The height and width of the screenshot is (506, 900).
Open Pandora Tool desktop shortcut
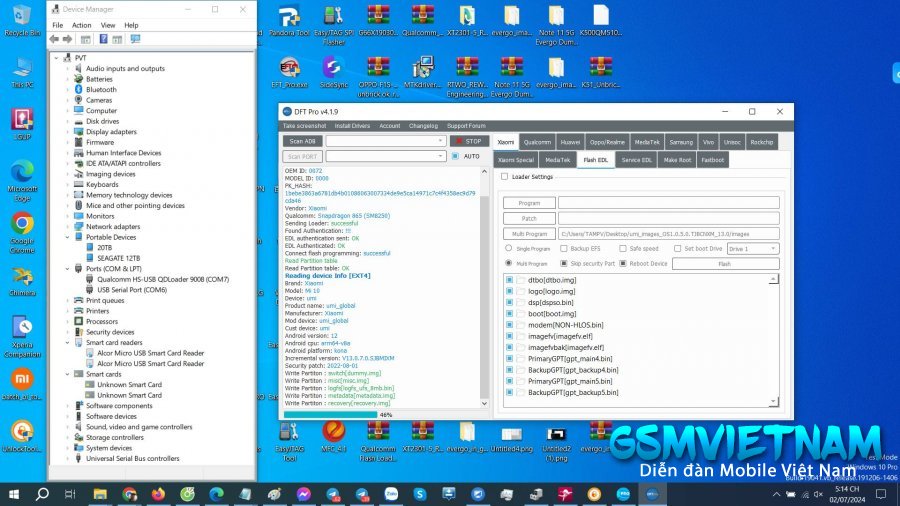[x=289, y=21]
